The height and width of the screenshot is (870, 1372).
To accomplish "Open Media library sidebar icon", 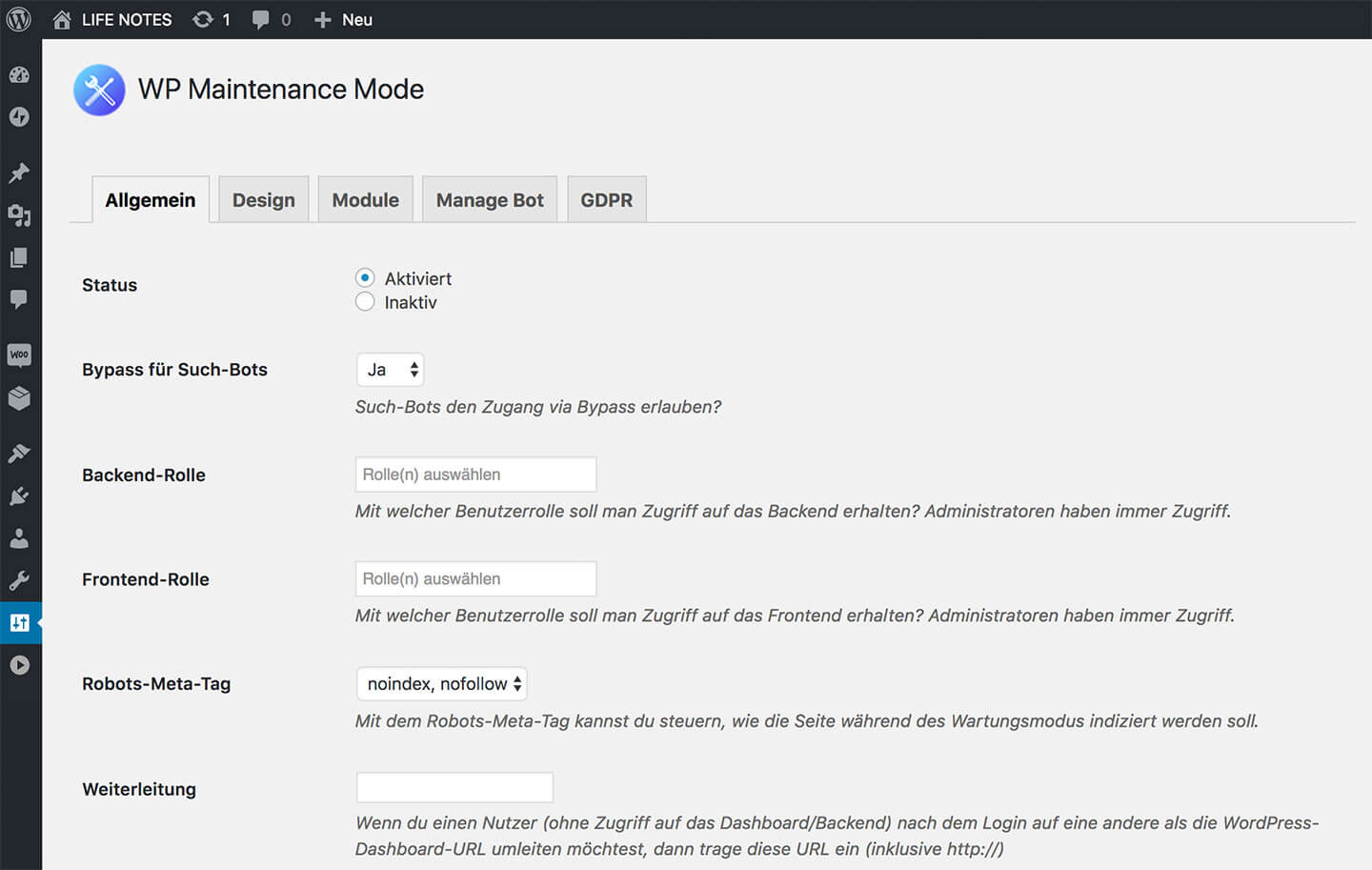I will [19, 215].
